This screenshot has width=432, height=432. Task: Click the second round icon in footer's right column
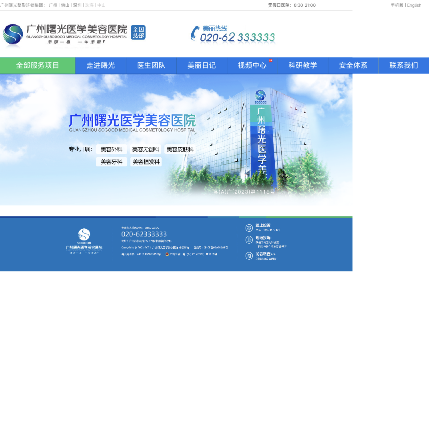(x=249, y=240)
